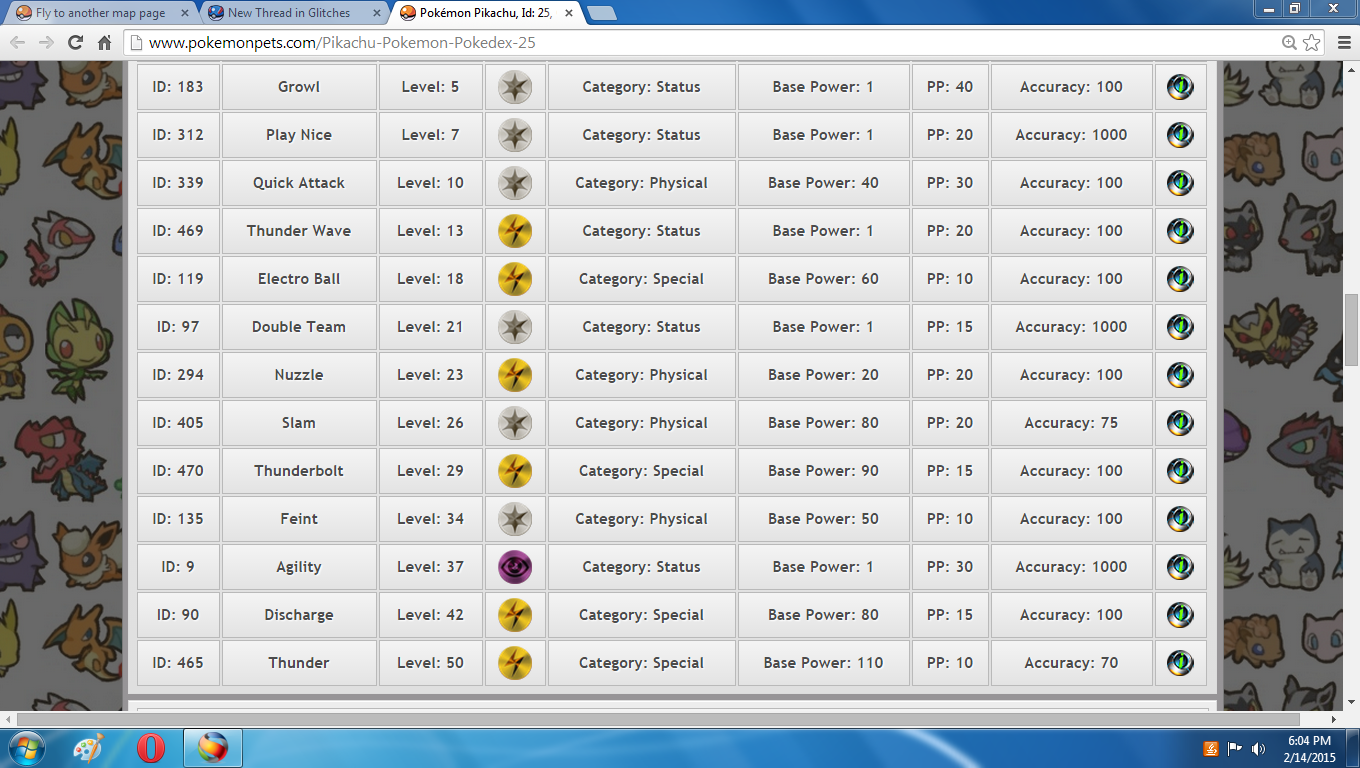
Task: Select the Electric type icon for Thunderbolt
Action: tap(515, 471)
